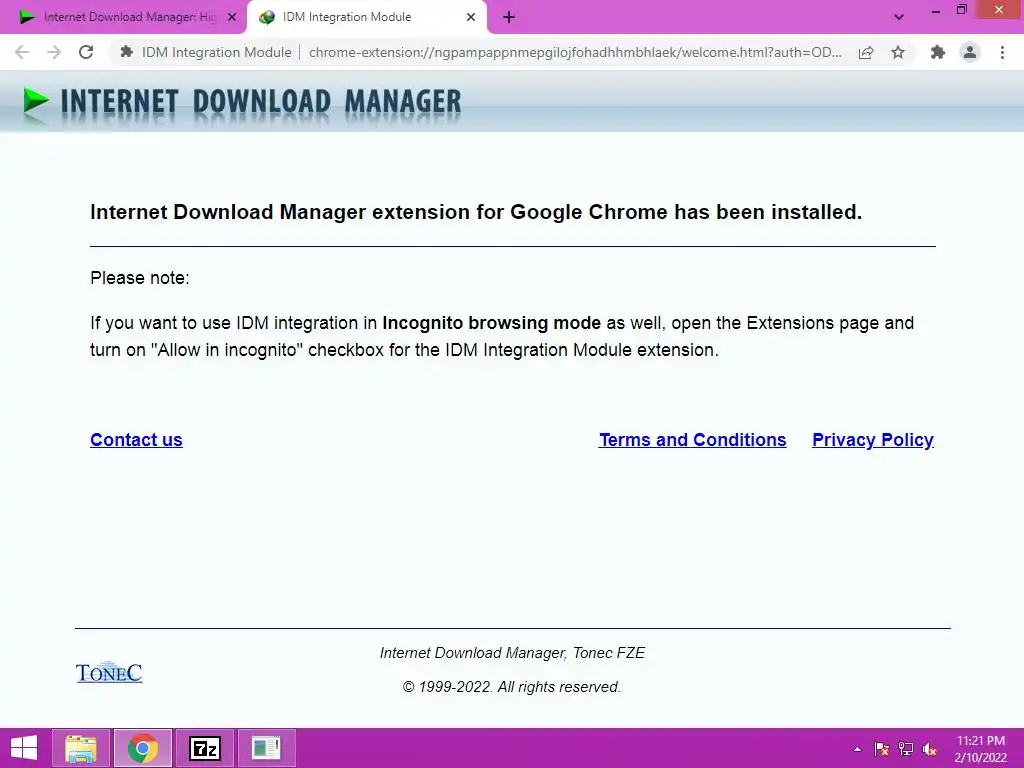Click the Internet Download Manager banner title

tap(261, 103)
